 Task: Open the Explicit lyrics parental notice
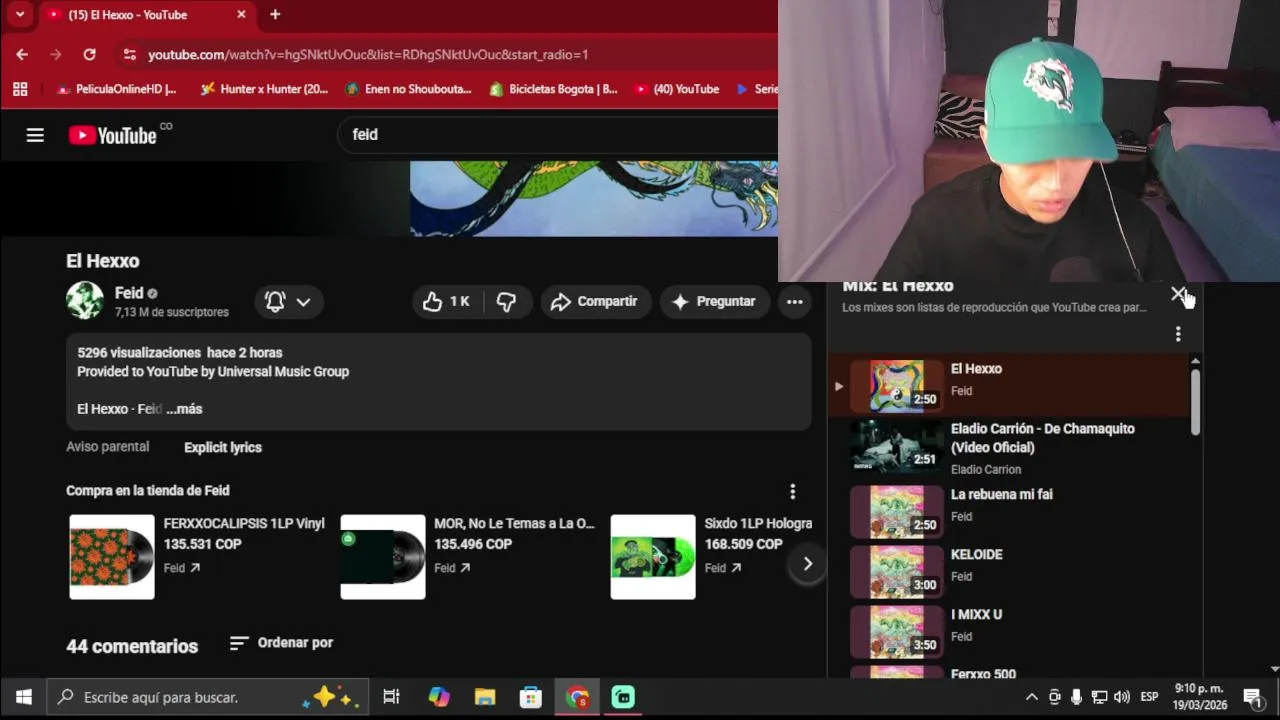click(223, 447)
